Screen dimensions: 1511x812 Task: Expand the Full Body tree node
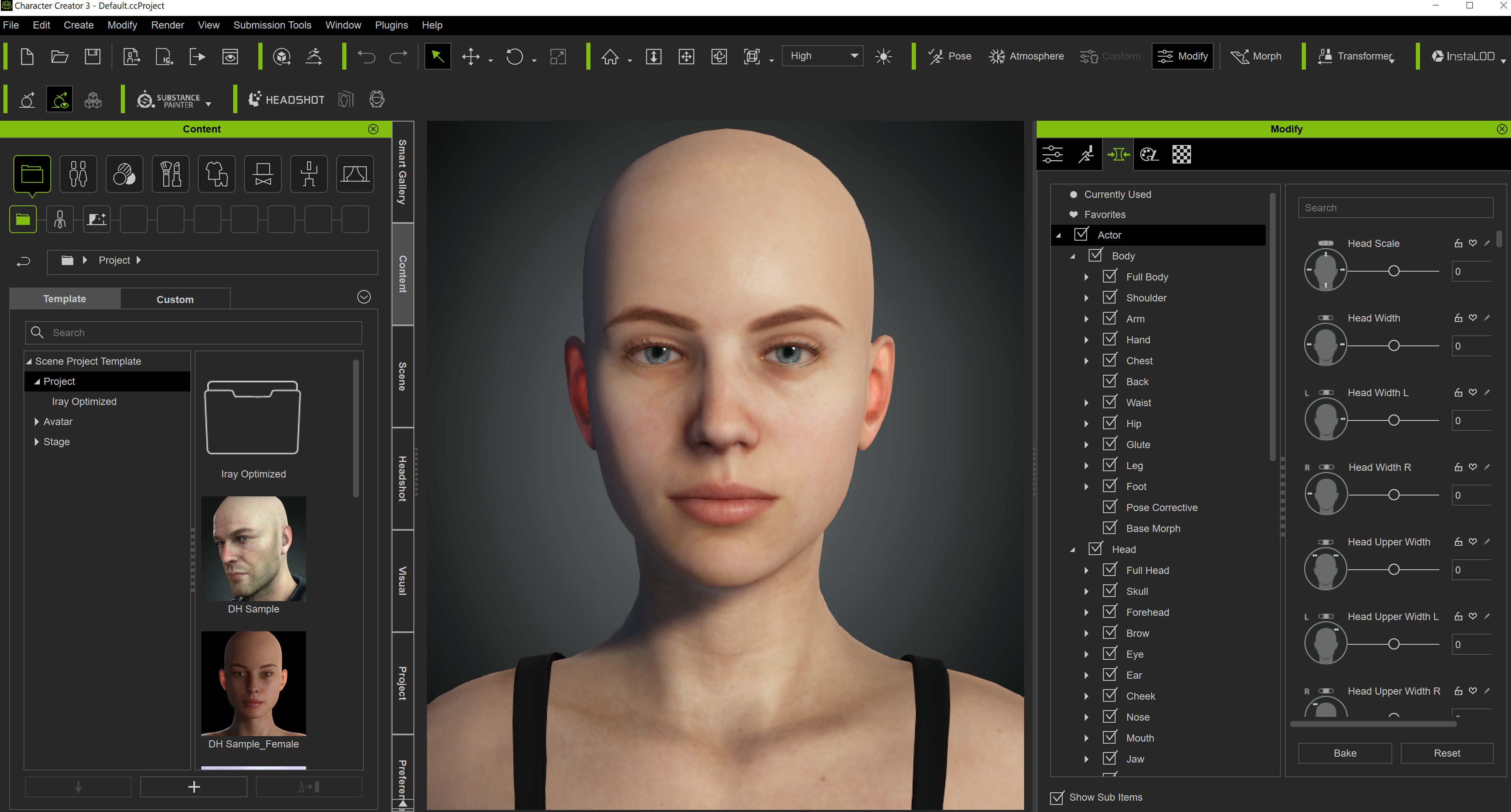1086,277
